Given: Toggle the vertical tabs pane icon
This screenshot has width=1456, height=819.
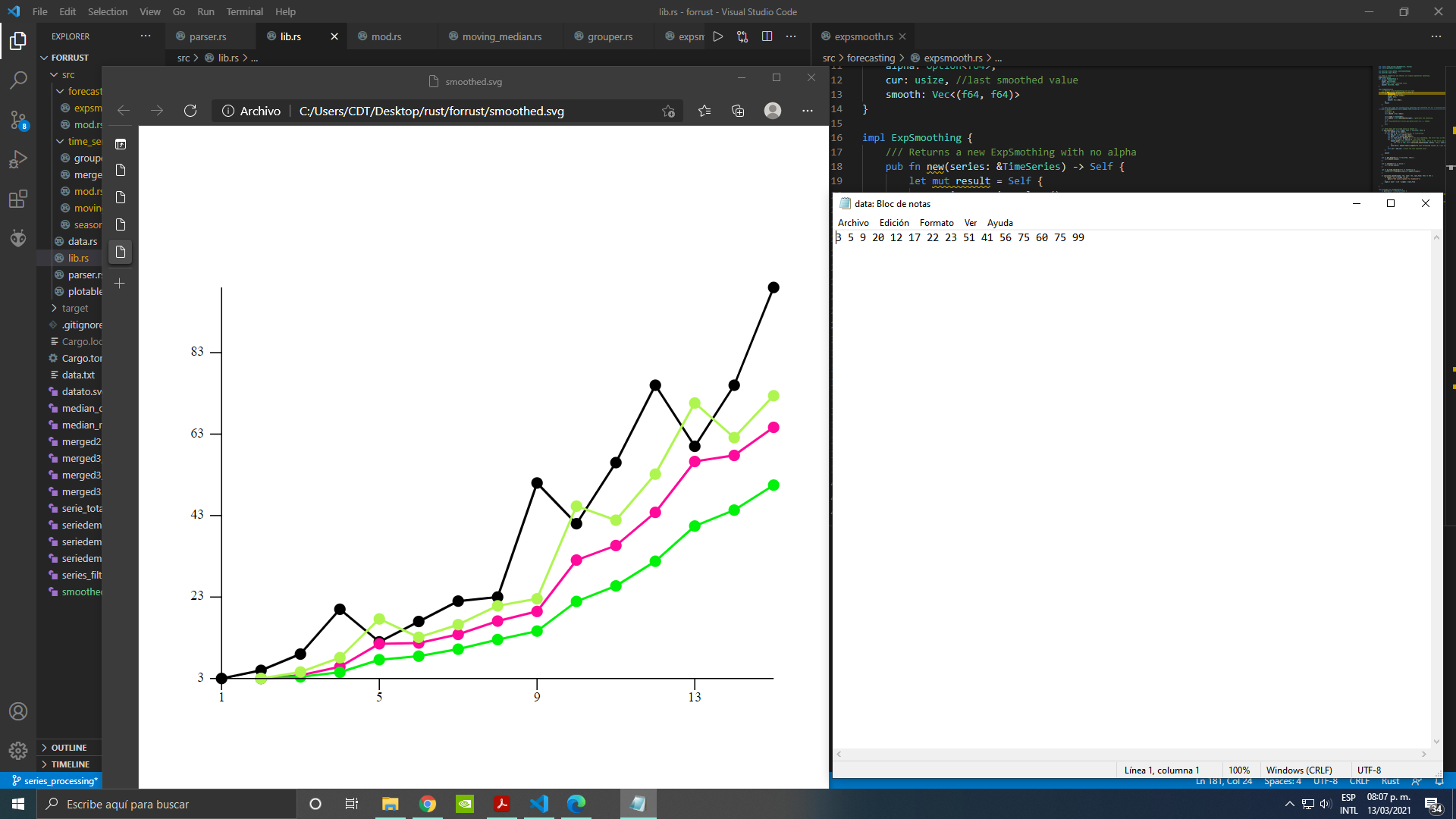Looking at the screenshot, I should click(x=120, y=144).
